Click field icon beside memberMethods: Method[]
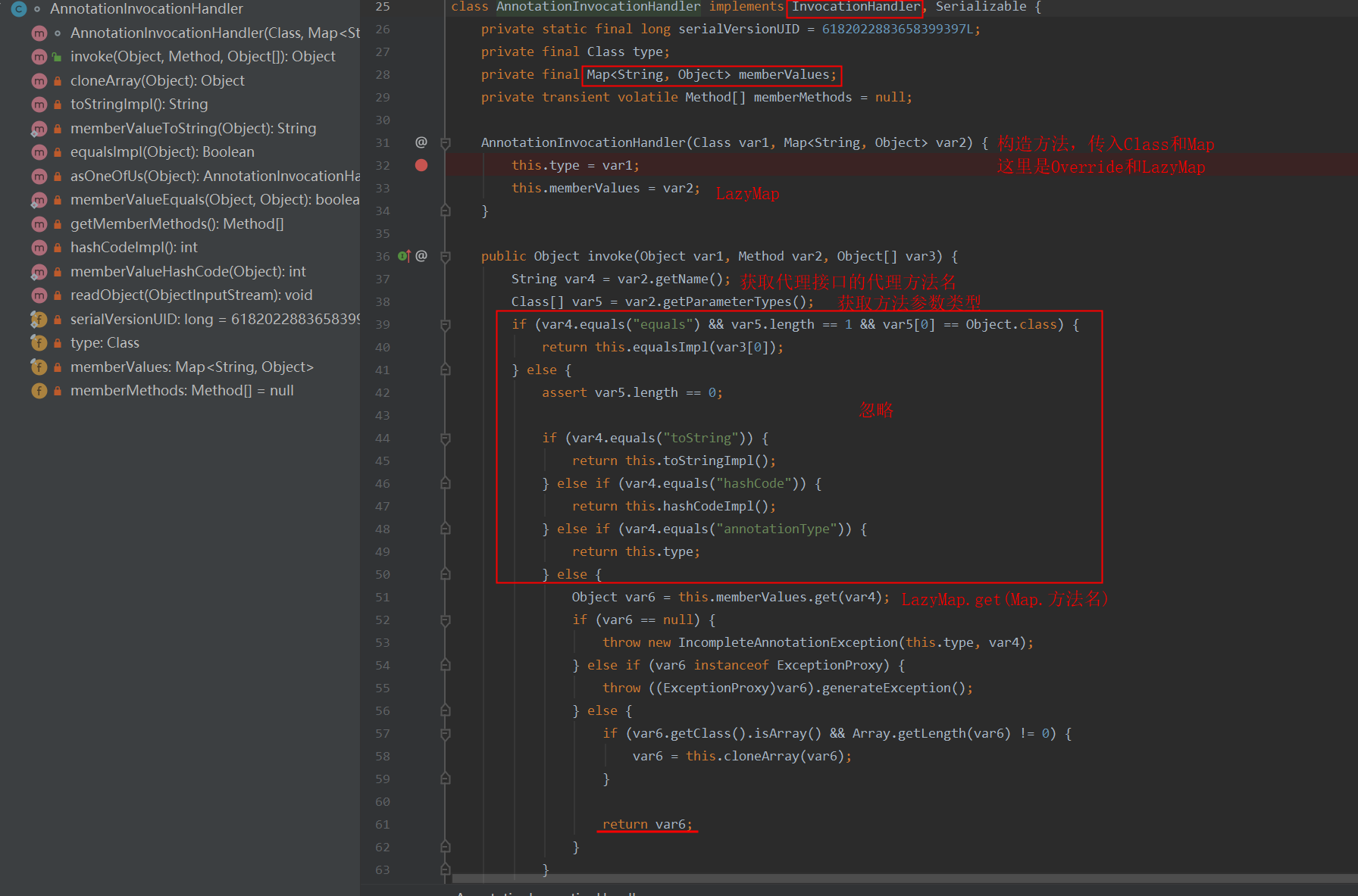Image resolution: width=1358 pixels, height=896 pixels. pos(39,391)
